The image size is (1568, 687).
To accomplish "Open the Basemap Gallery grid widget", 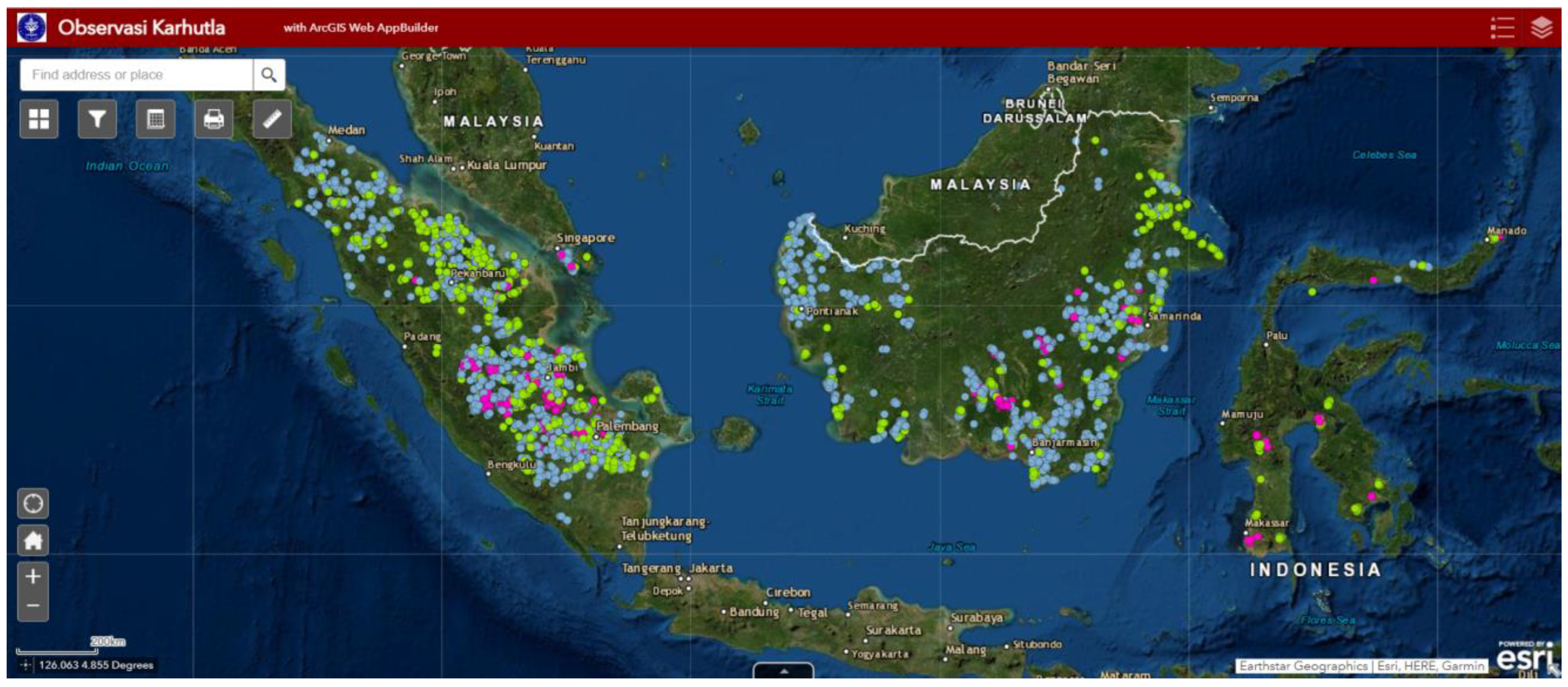I will (39, 119).
